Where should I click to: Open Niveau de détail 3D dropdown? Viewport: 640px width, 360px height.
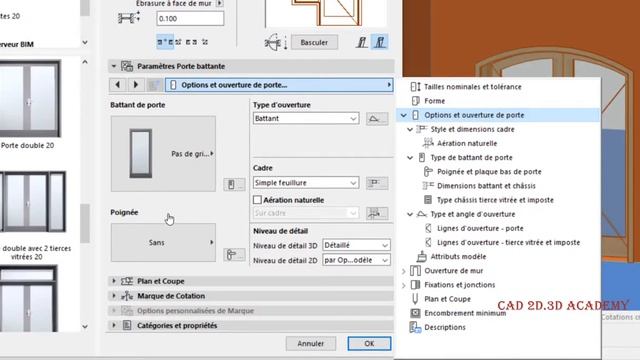[356, 245]
